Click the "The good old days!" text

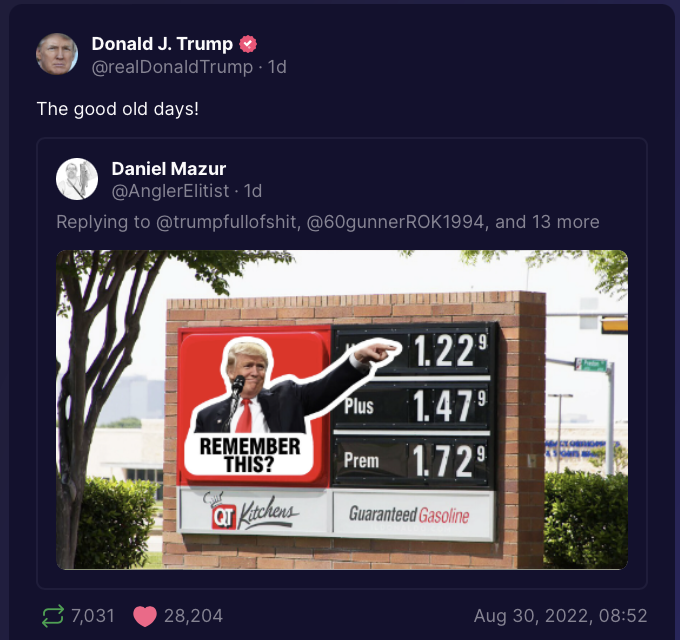pyautogui.click(x=118, y=109)
